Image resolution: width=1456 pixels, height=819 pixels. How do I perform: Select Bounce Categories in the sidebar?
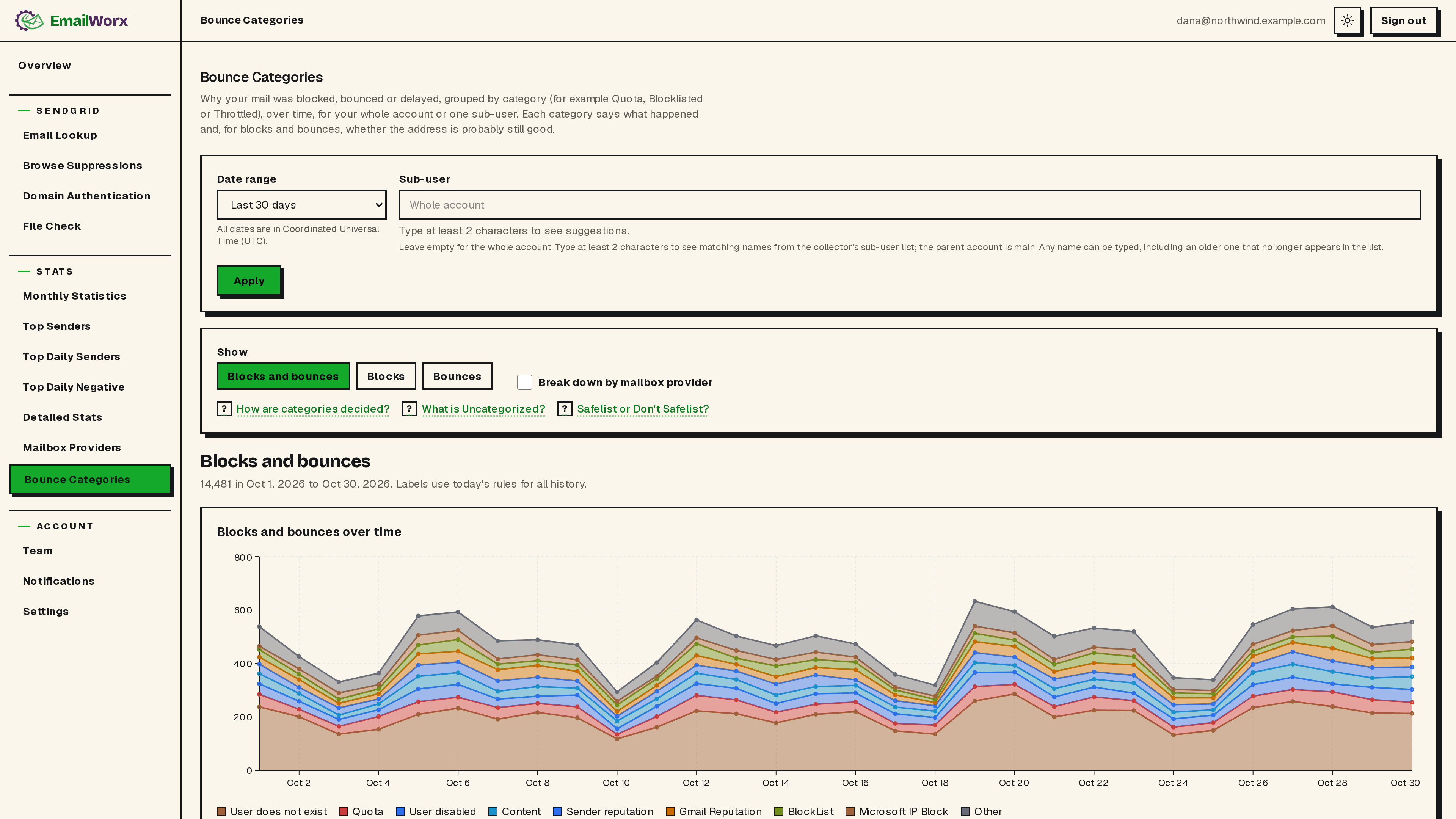point(91,479)
